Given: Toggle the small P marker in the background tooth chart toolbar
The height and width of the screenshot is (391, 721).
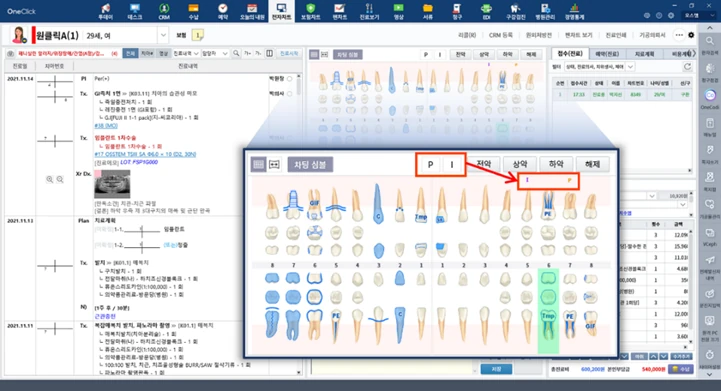Looking at the screenshot, I should tap(426, 54).
